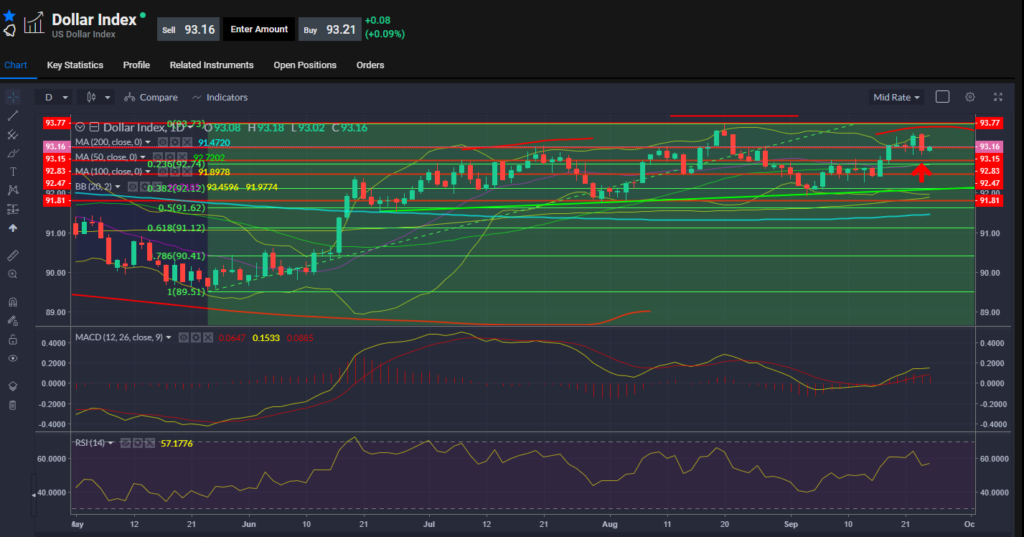This screenshot has width=1024, height=537.
Task: Delete drawings with trash icon
Action: tap(12, 405)
